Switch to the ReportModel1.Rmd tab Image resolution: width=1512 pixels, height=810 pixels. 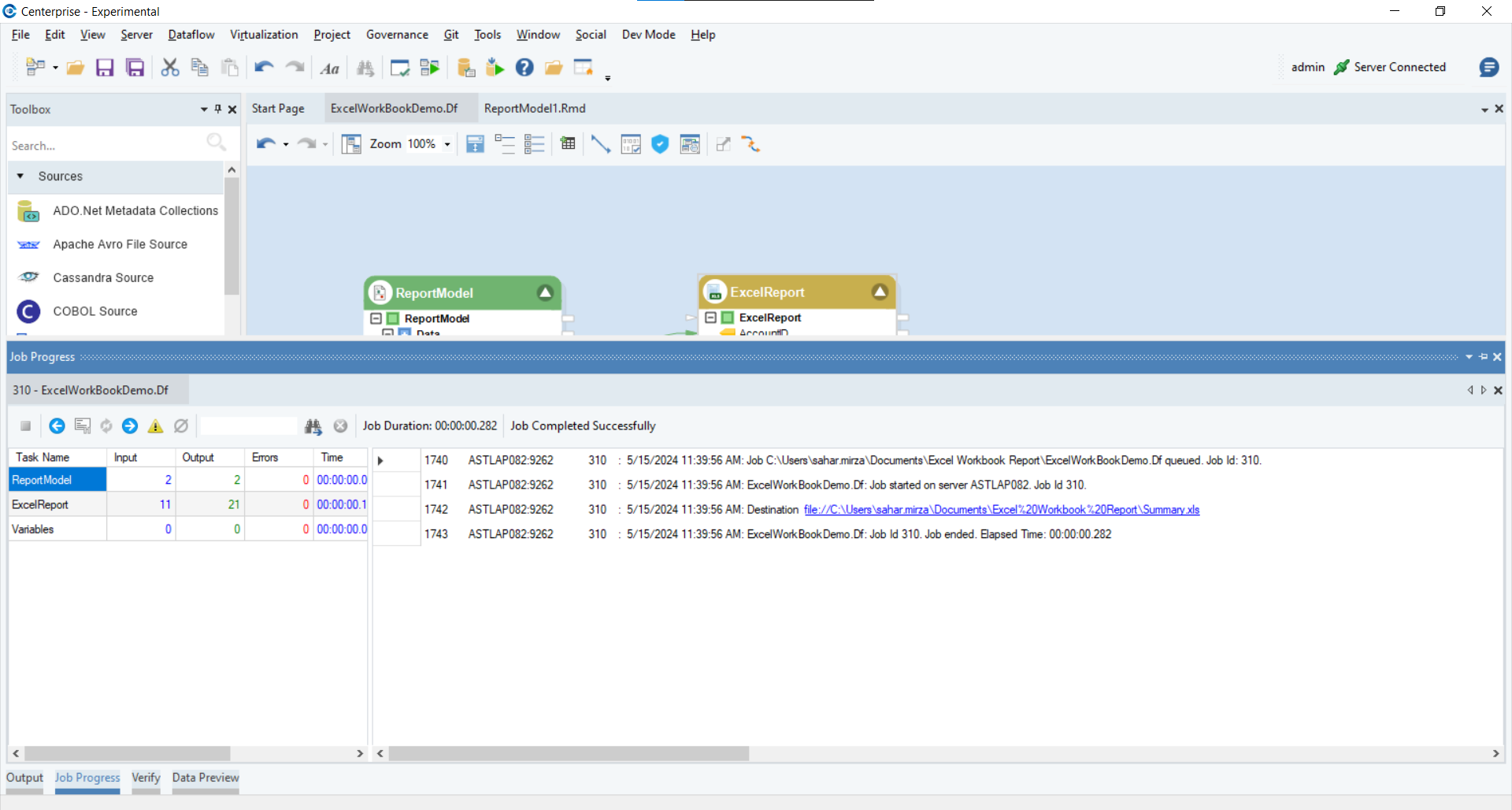coord(535,109)
